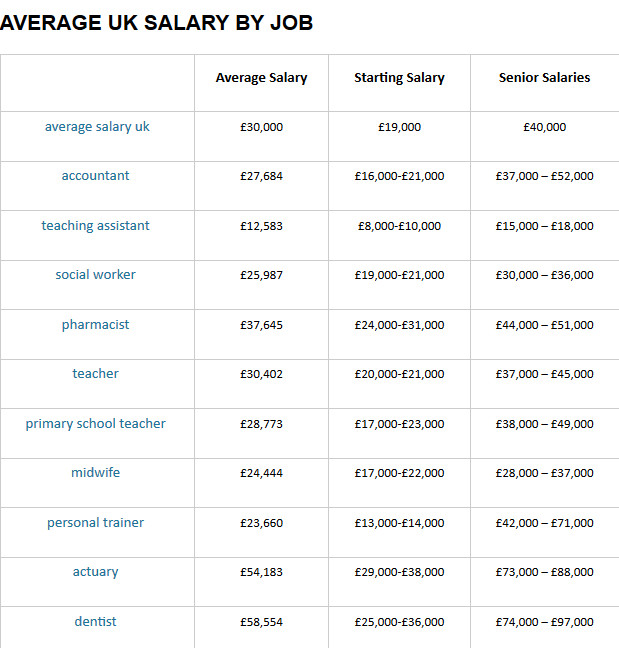Open the dentist job link
Screen dimensions: 619x648
click(x=95, y=622)
